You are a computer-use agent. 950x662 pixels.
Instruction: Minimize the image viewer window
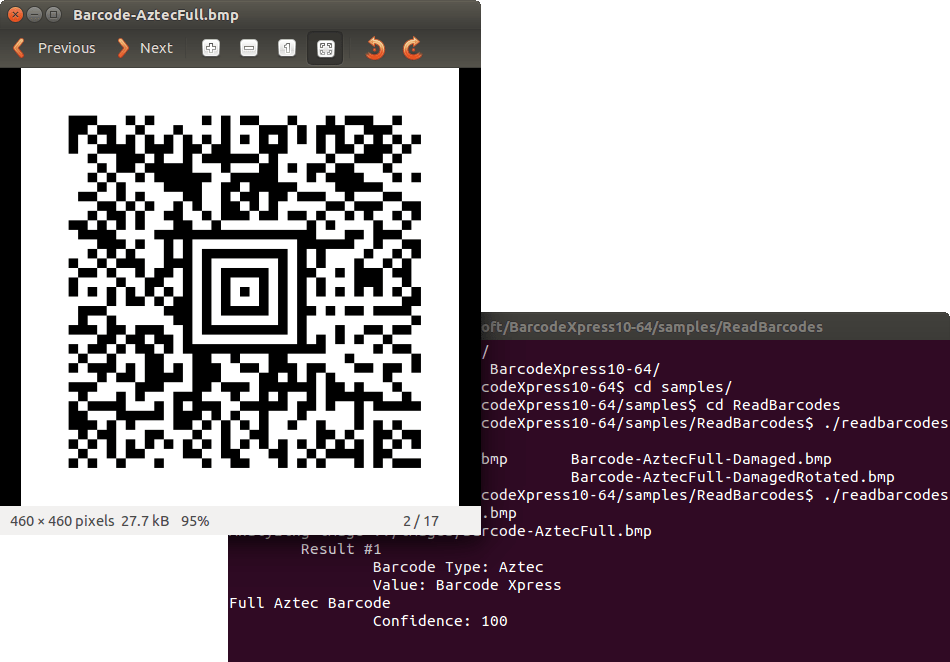click(x=35, y=15)
